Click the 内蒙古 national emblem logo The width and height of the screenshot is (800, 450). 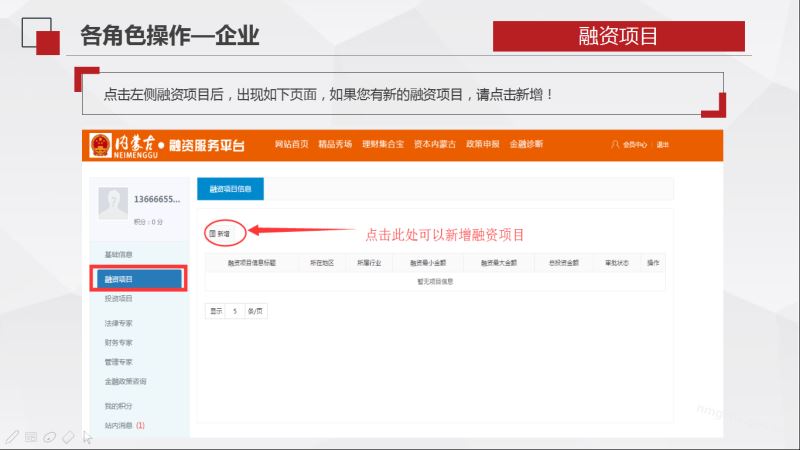(x=100, y=145)
